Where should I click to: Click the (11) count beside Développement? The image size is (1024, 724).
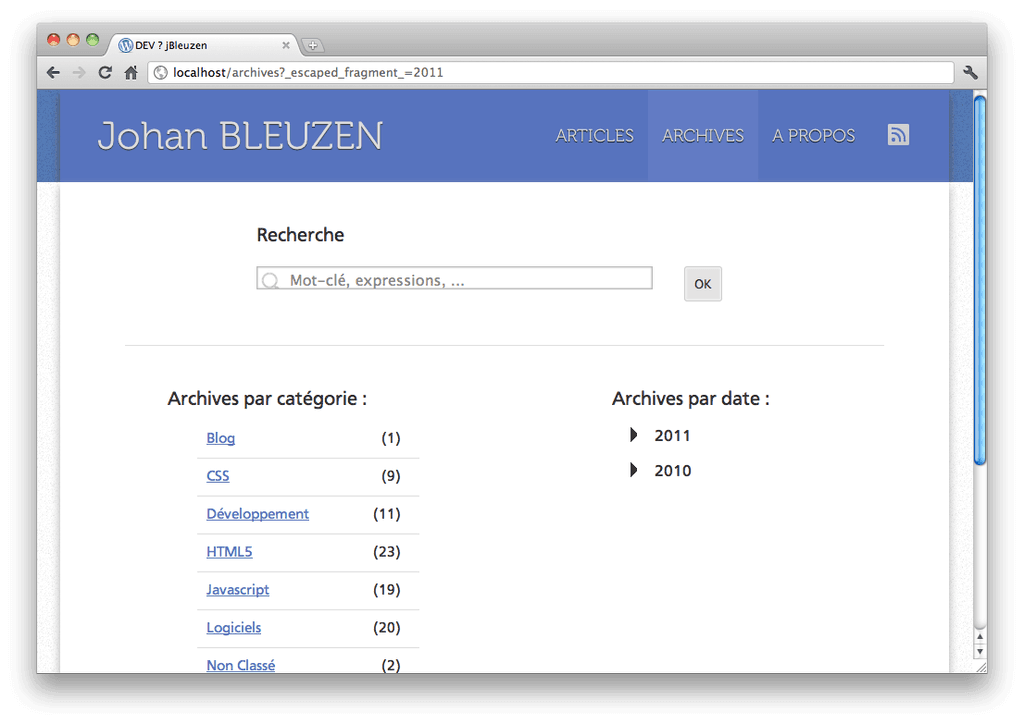point(387,514)
